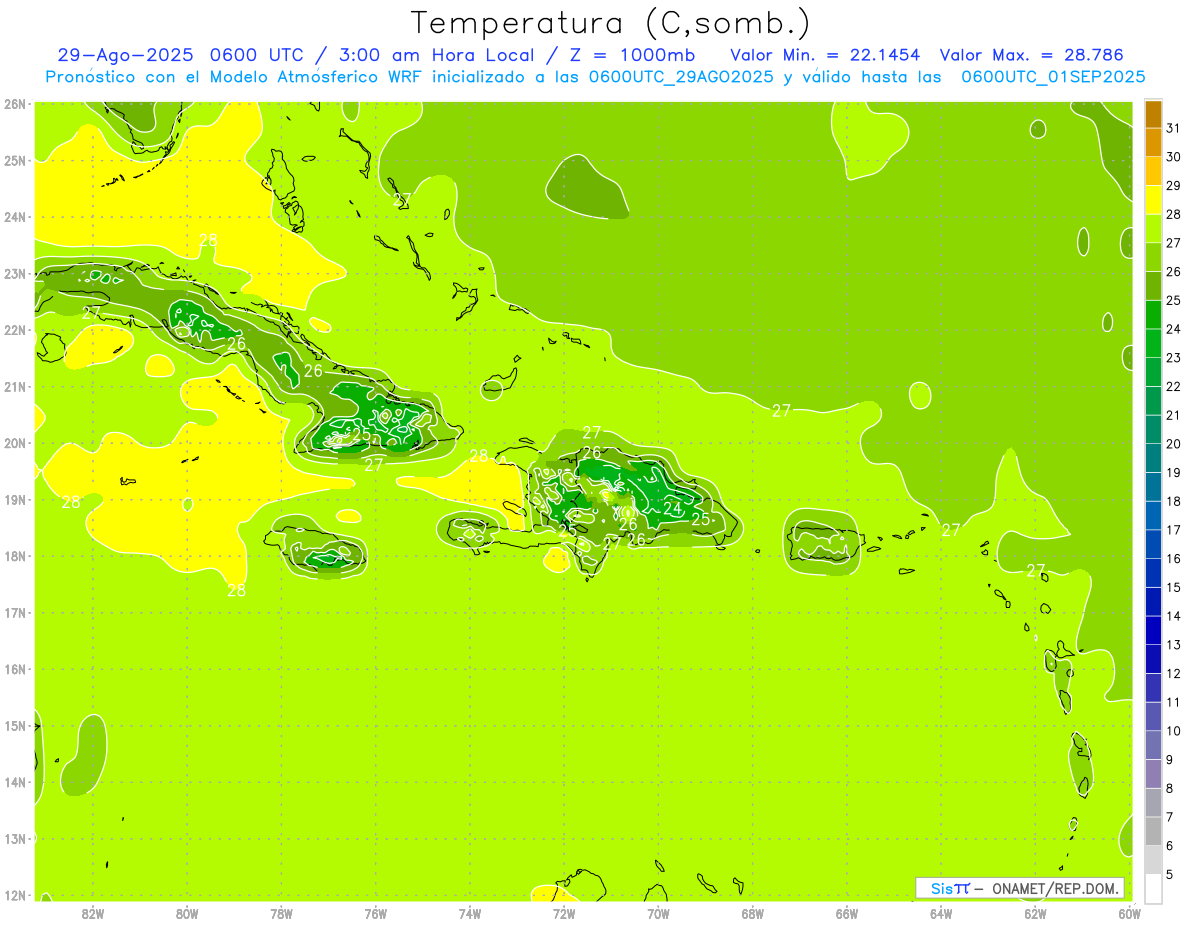The image size is (1200, 927).
Task: Click the '23' label on color bar
Action: point(1174,357)
